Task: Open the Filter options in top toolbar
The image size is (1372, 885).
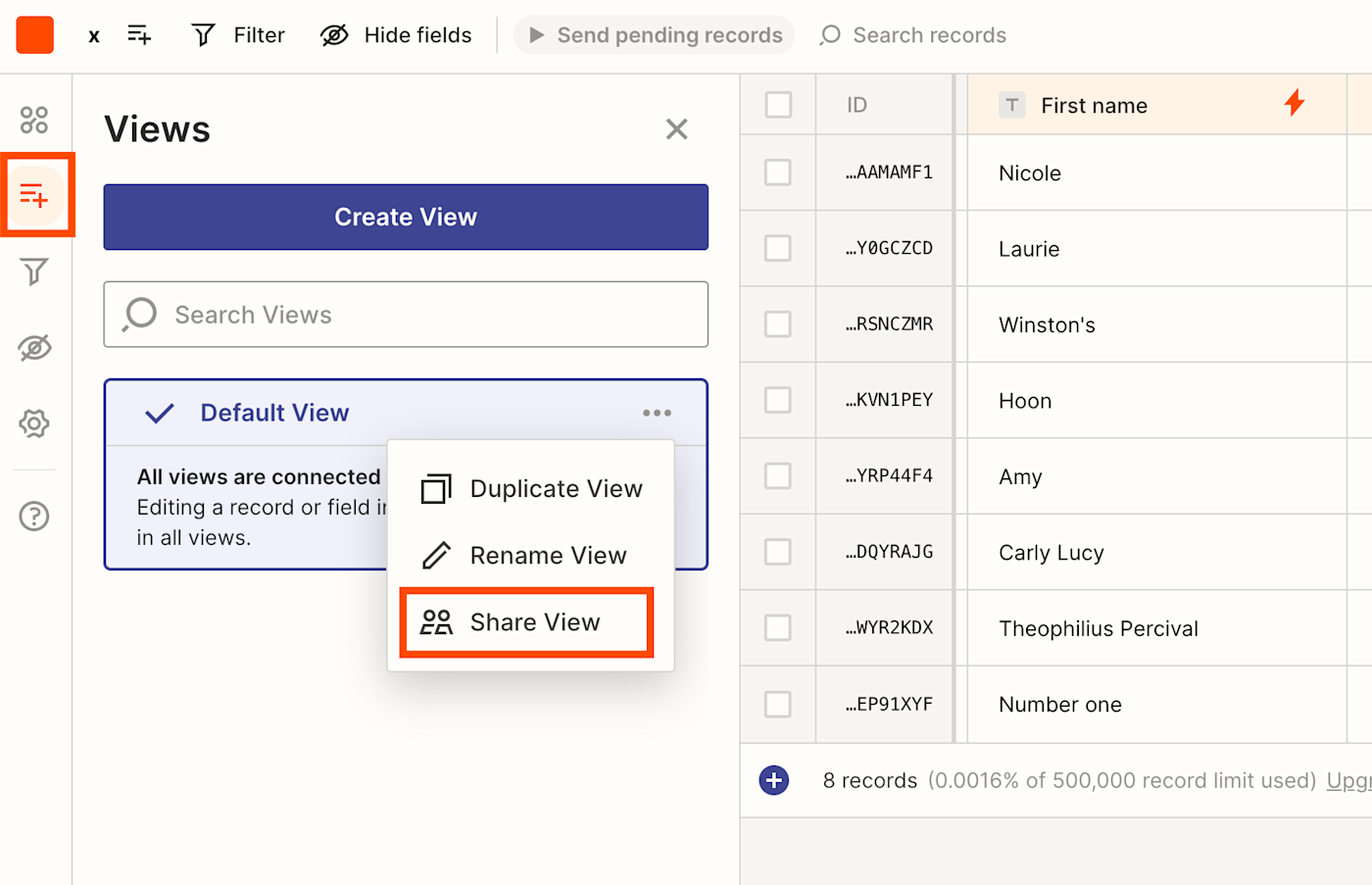Action: click(x=238, y=35)
